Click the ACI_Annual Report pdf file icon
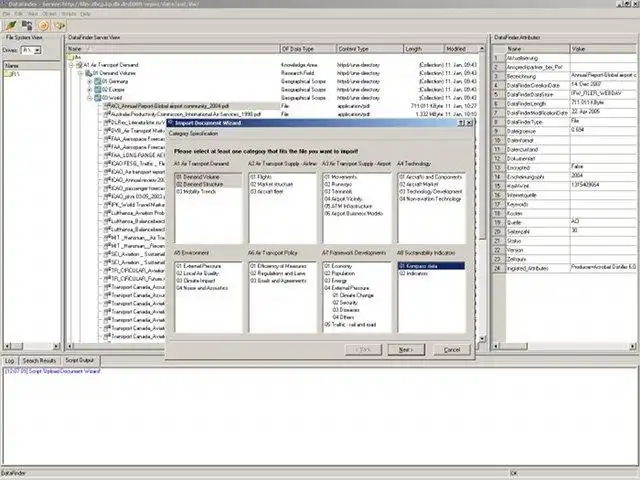Screen dimensions: 640x480 click(107, 106)
